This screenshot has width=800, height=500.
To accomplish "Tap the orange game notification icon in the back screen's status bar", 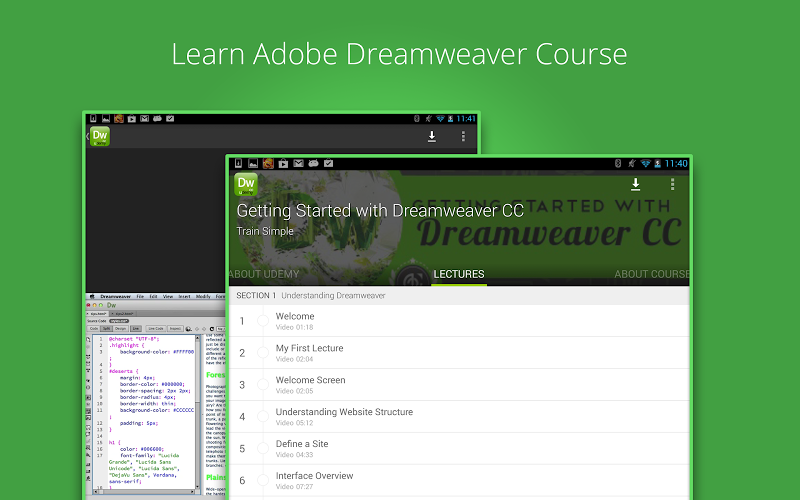I will [x=119, y=118].
